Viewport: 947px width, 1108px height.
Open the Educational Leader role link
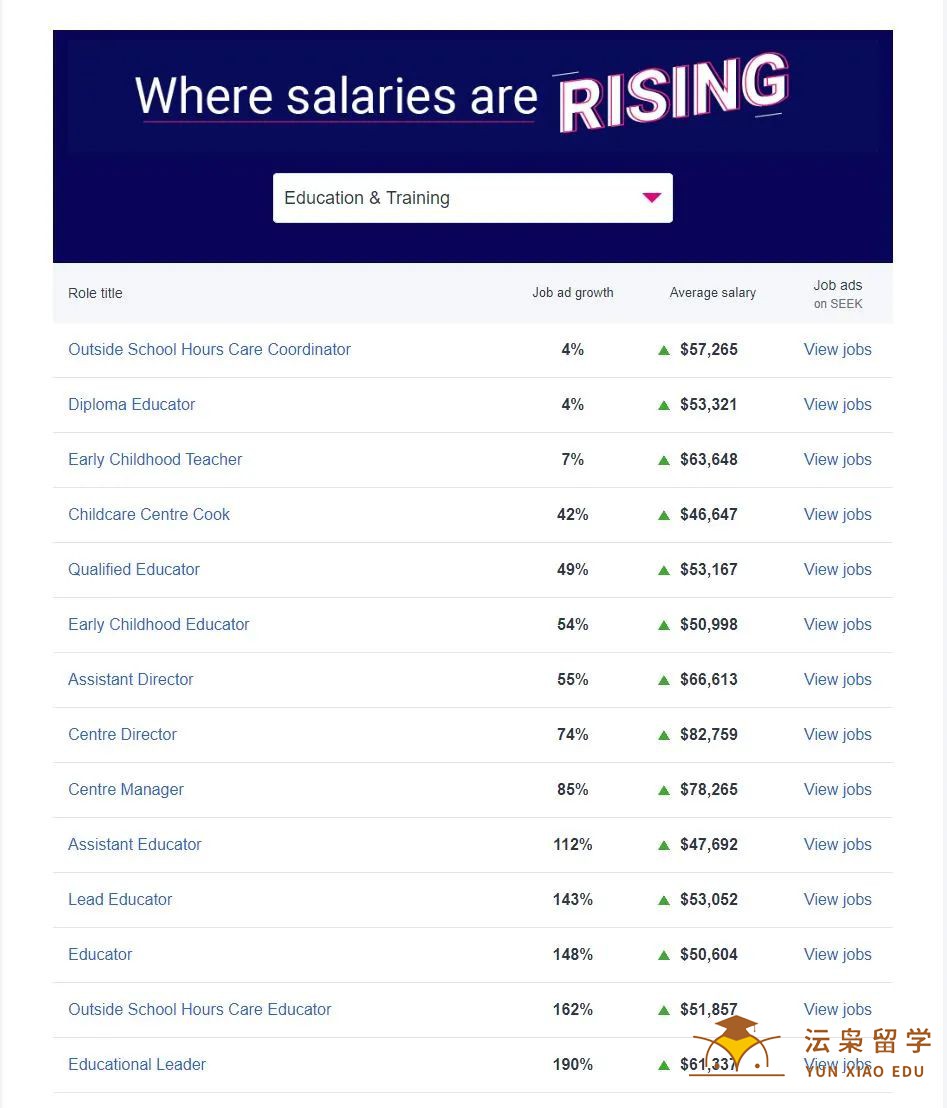[137, 1064]
